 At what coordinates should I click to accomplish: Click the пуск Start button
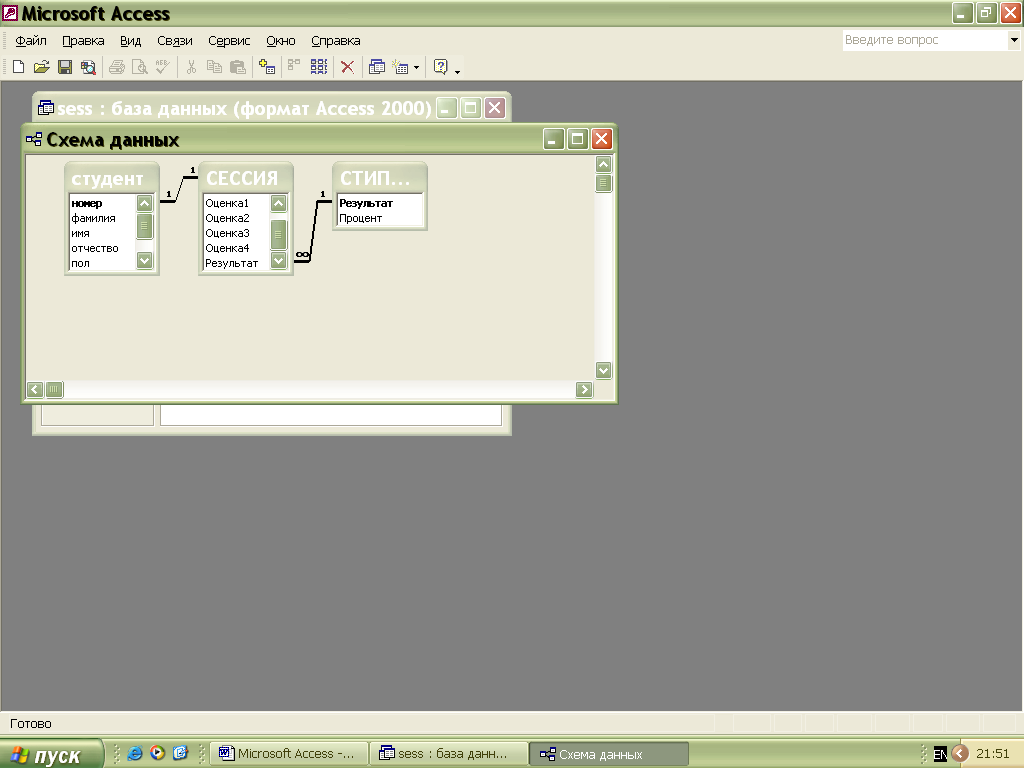pyautogui.click(x=51, y=754)
